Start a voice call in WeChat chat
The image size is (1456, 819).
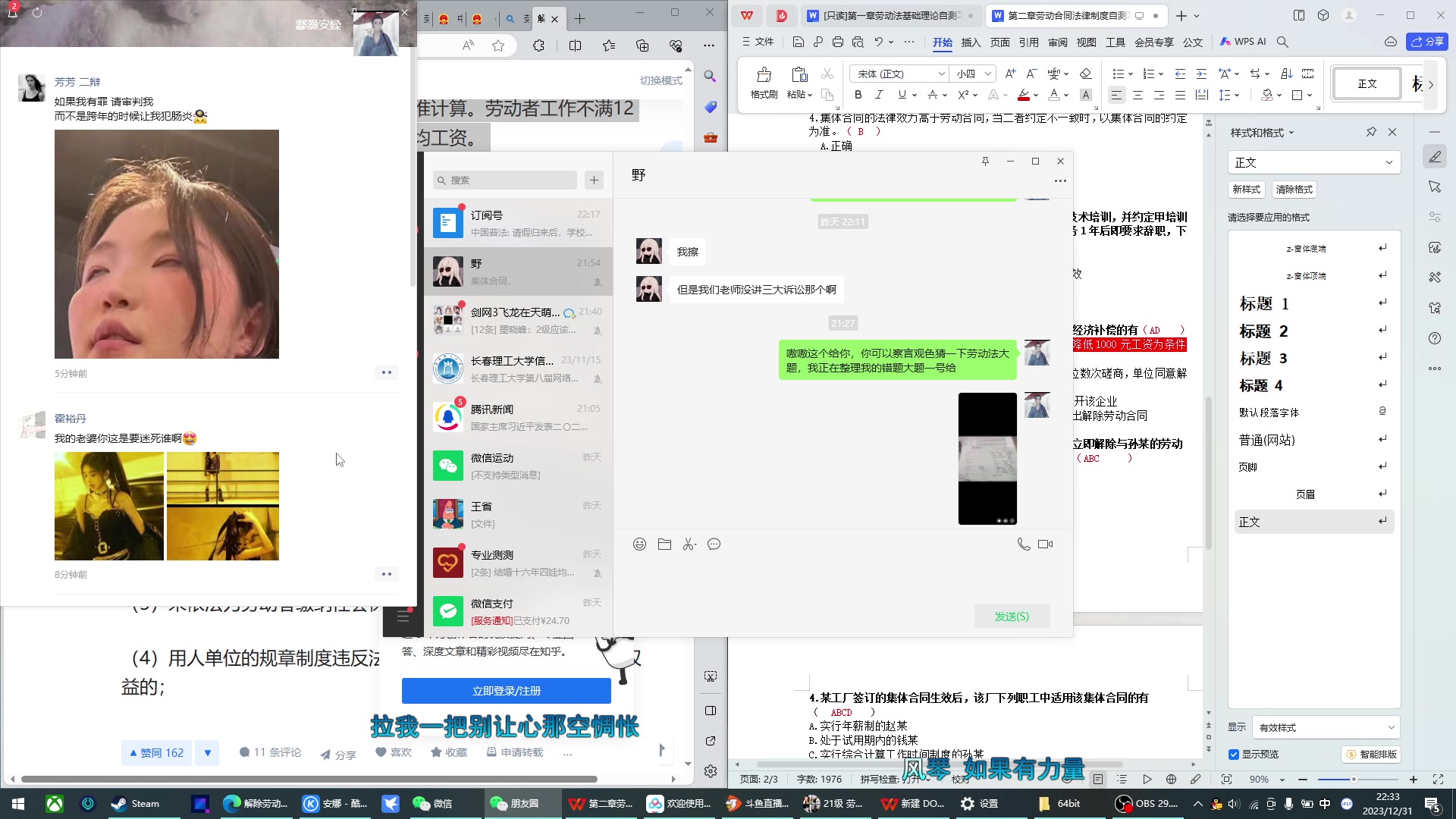click(x=1023, y=544)
